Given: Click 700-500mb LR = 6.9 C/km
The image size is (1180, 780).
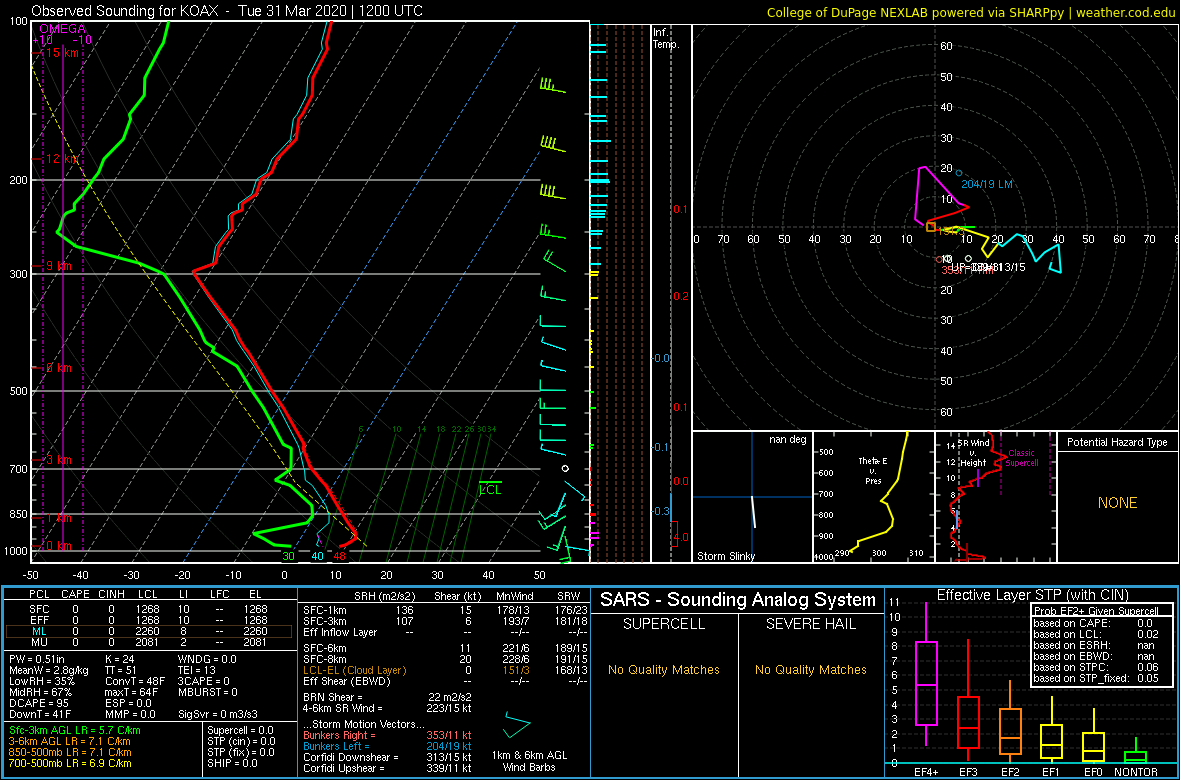Looking at the screenshot, I should point(70,762).
